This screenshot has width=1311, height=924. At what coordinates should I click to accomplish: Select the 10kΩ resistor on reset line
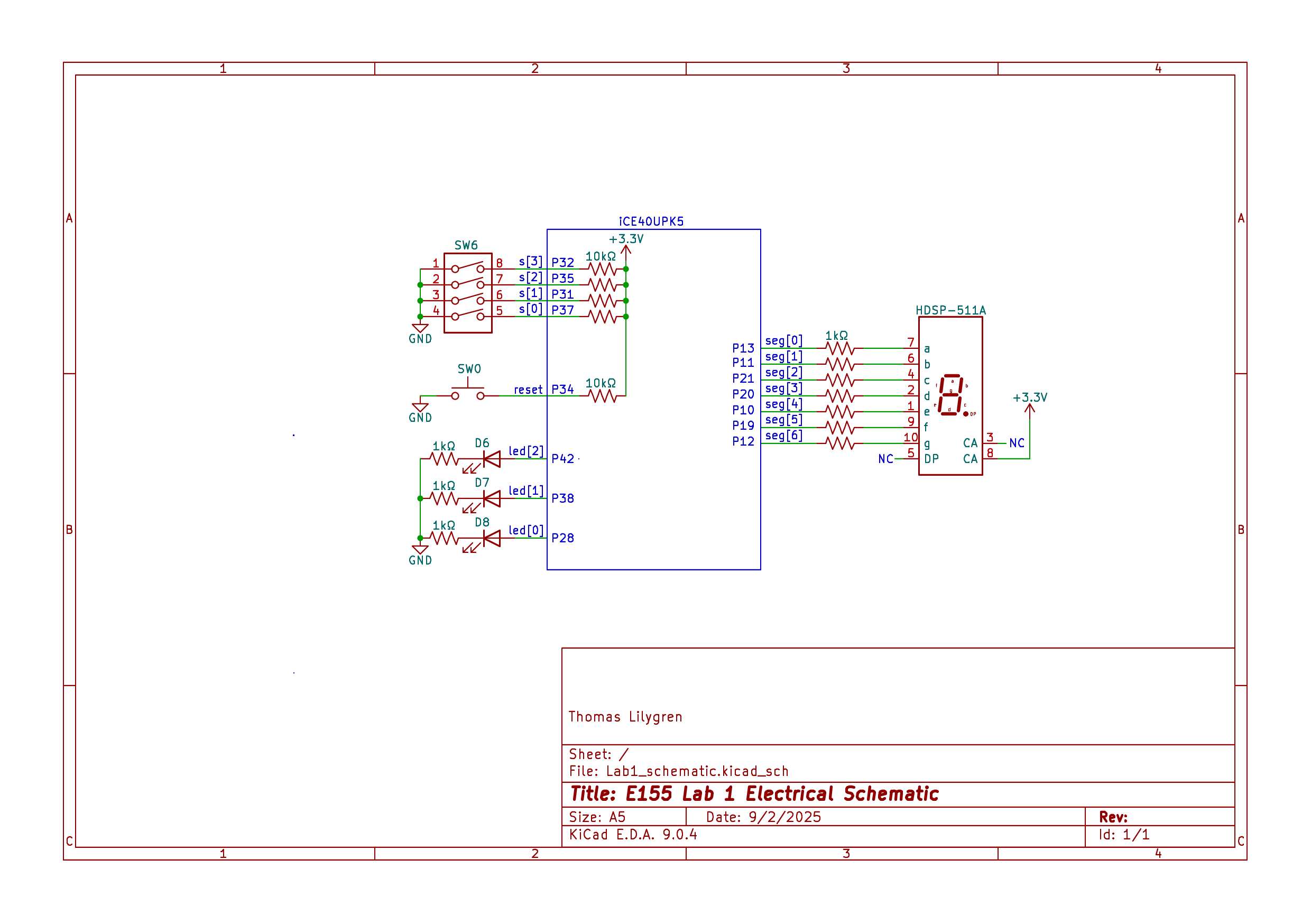tap(603, 395)
